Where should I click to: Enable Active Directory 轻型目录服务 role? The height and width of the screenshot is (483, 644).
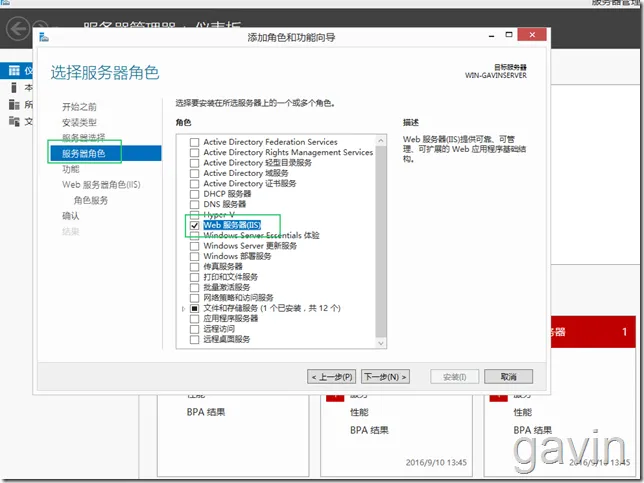click(194, 163)
